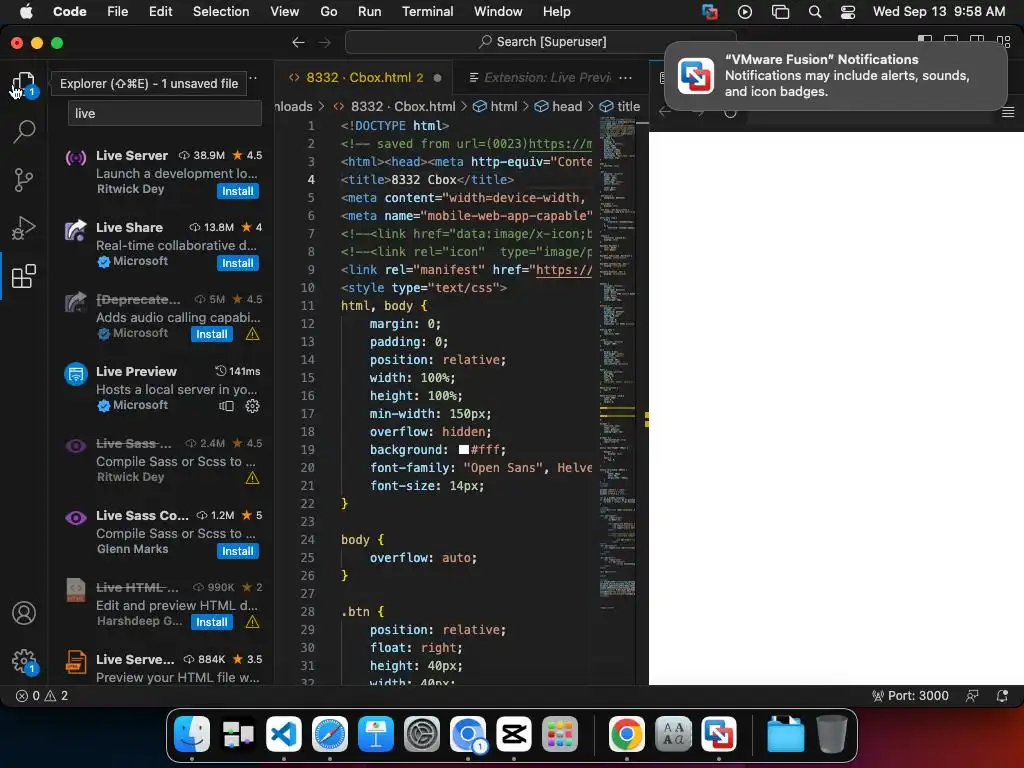Click Port: 3000 status bar item

pos(910,696)
